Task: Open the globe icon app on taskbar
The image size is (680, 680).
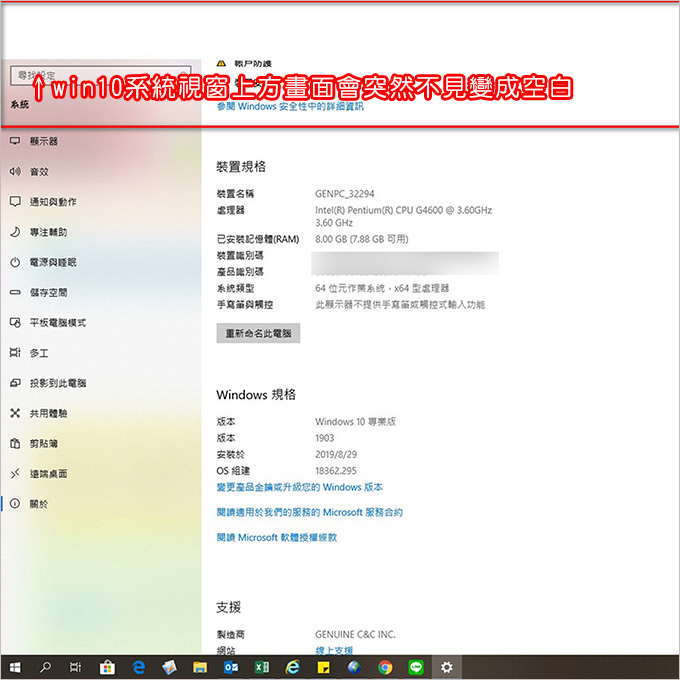Action: click(354, 667)
